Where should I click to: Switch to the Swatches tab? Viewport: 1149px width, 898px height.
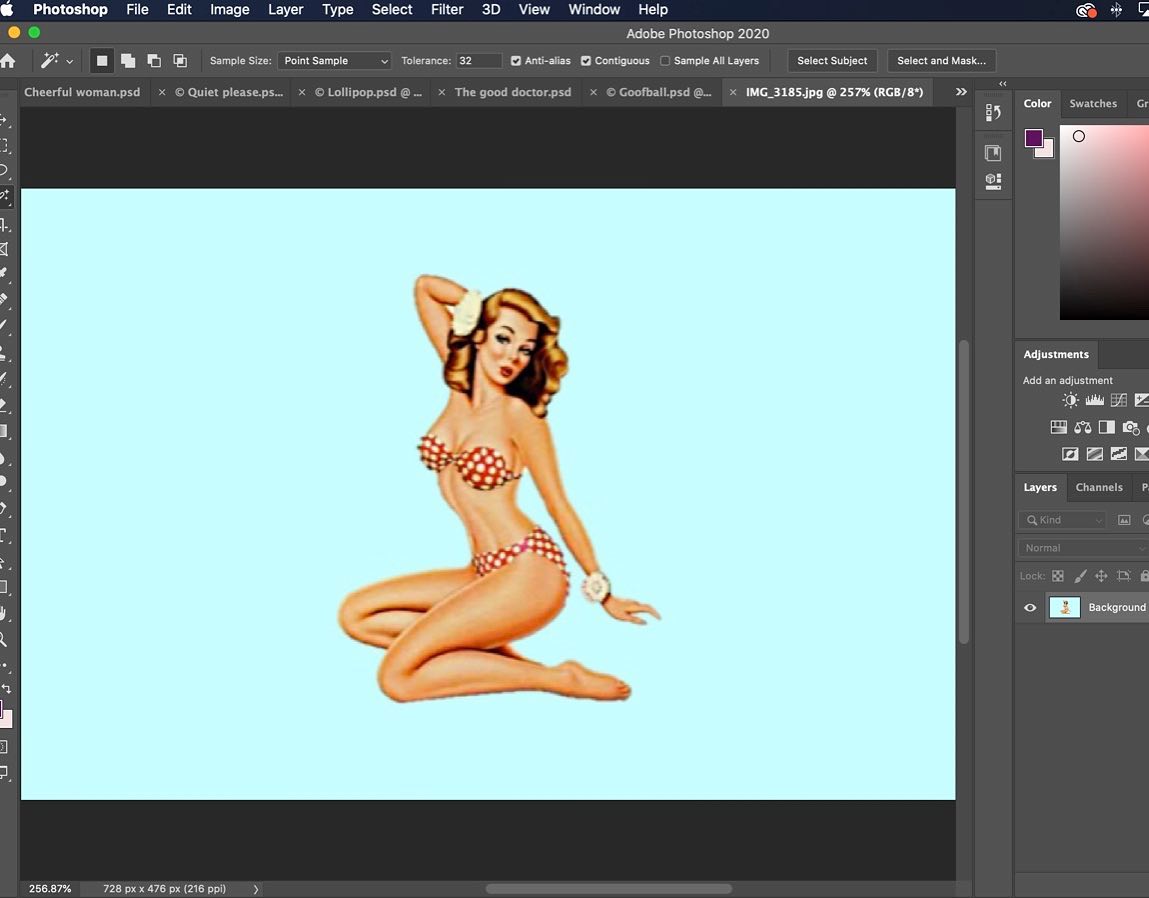(1093, 103)
